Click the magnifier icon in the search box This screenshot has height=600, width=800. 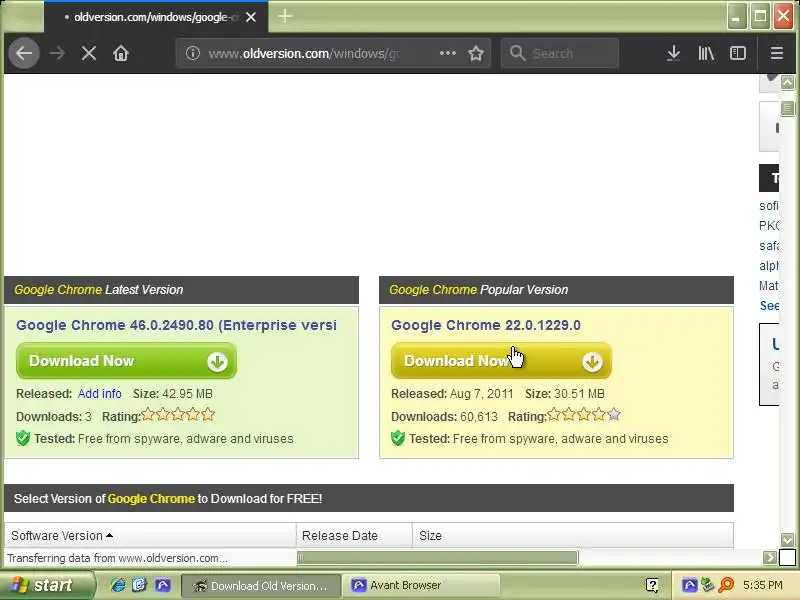517,53
